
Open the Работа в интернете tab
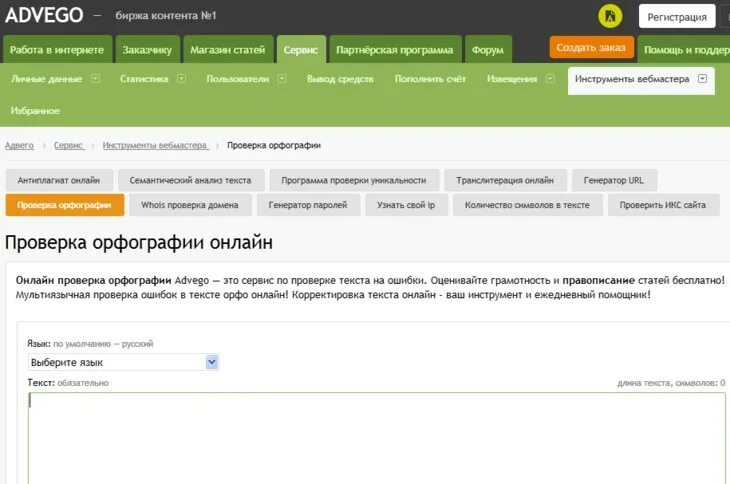57,49
